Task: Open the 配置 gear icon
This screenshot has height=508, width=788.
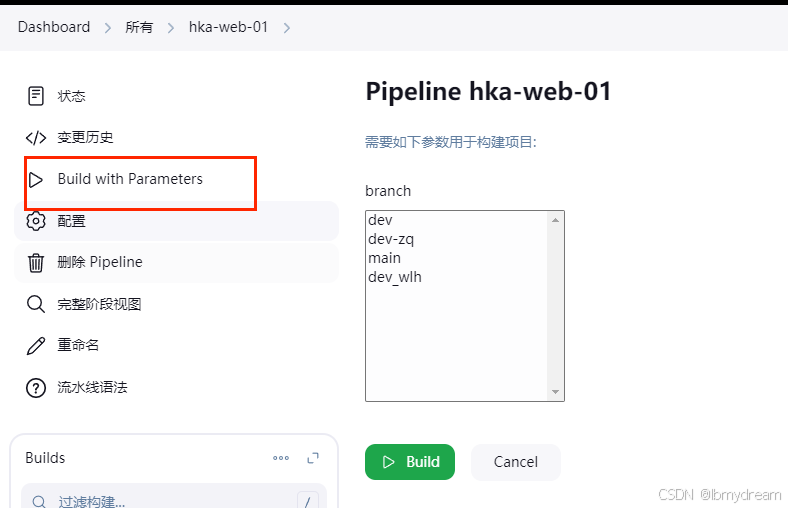Action: point(36,221)
